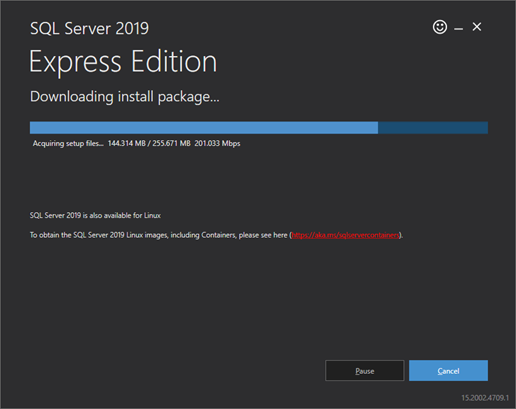
Task: Click the version number 15.2002.4709.1
Action: pyautogui.click(x=485, y=398)
